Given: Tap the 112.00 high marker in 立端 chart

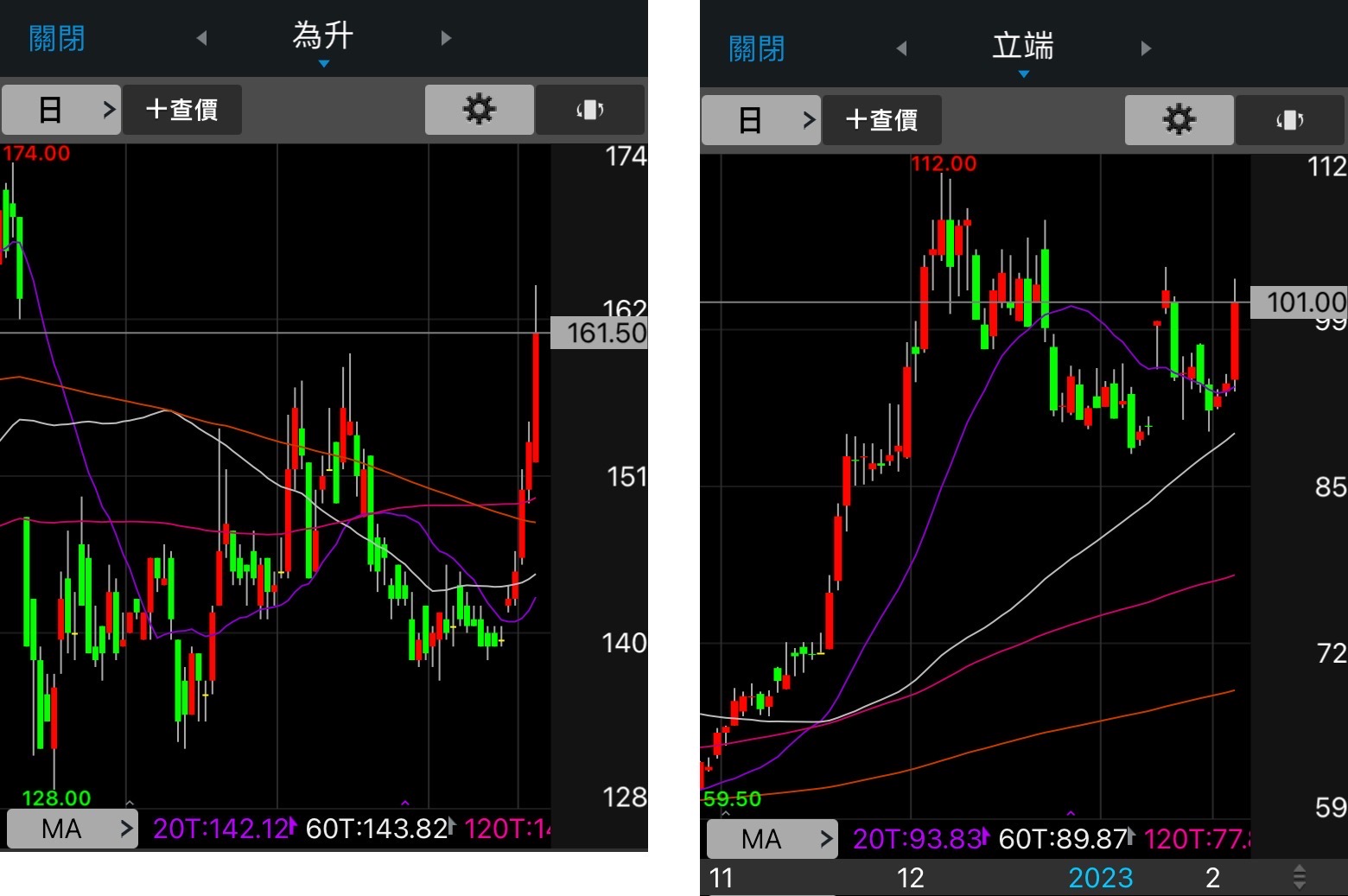Looking at the screenshot, I should (944, 164).
